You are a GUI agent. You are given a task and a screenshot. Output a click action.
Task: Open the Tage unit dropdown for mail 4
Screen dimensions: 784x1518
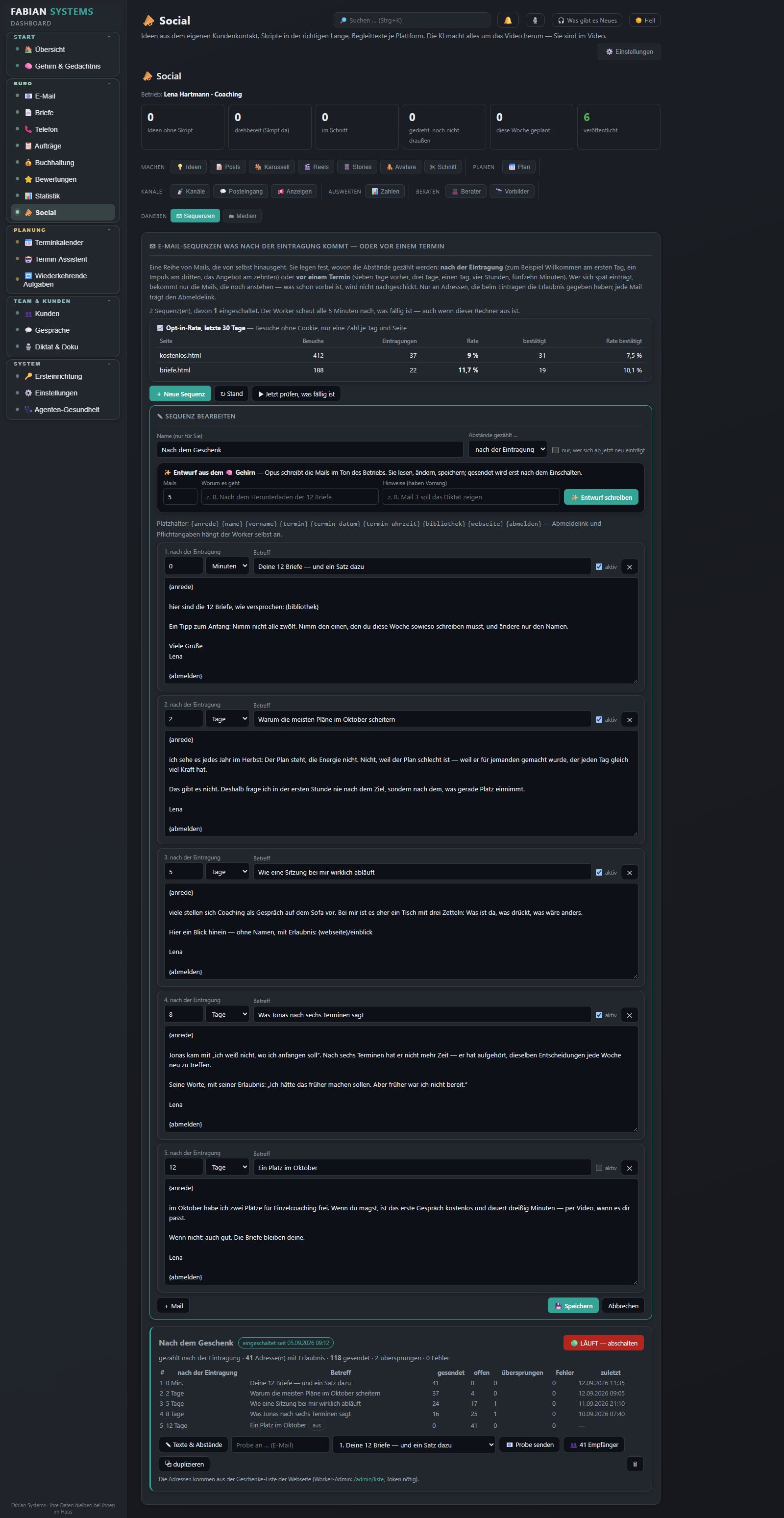point(227,1015)
